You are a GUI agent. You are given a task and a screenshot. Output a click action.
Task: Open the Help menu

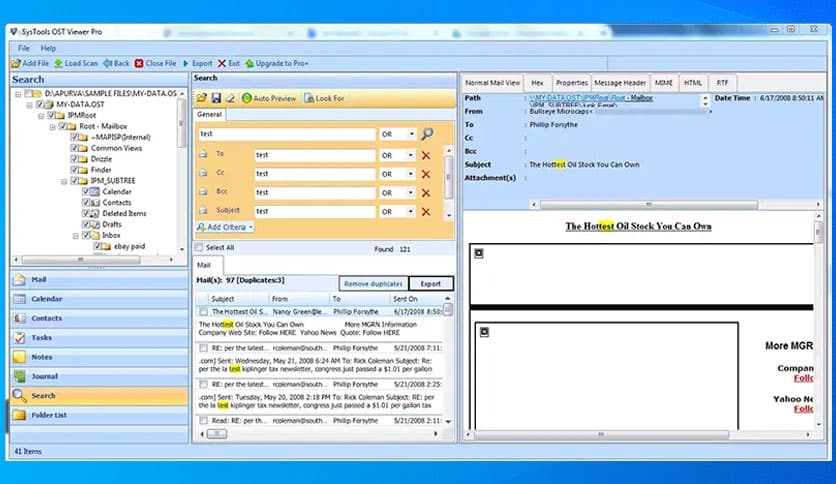[48, 48]
